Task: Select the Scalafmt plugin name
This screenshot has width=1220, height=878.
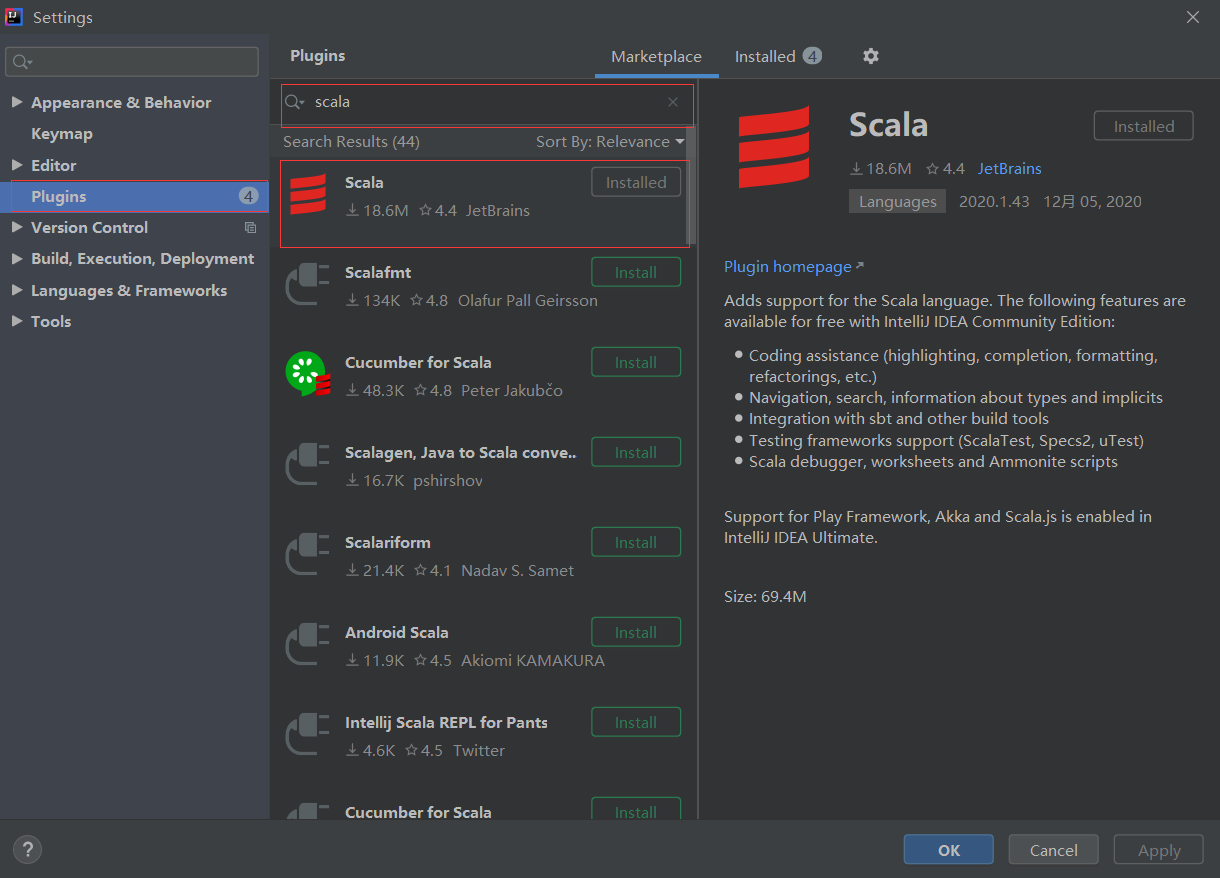Action: click(x=378, y=272)
